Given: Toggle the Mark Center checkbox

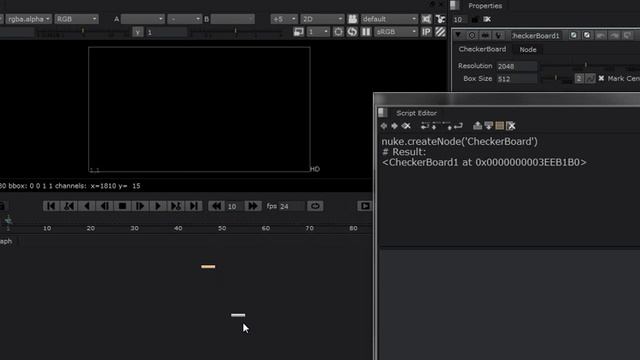Looking at the screenshot, I should pyautogui.click(x=601, y=78).
